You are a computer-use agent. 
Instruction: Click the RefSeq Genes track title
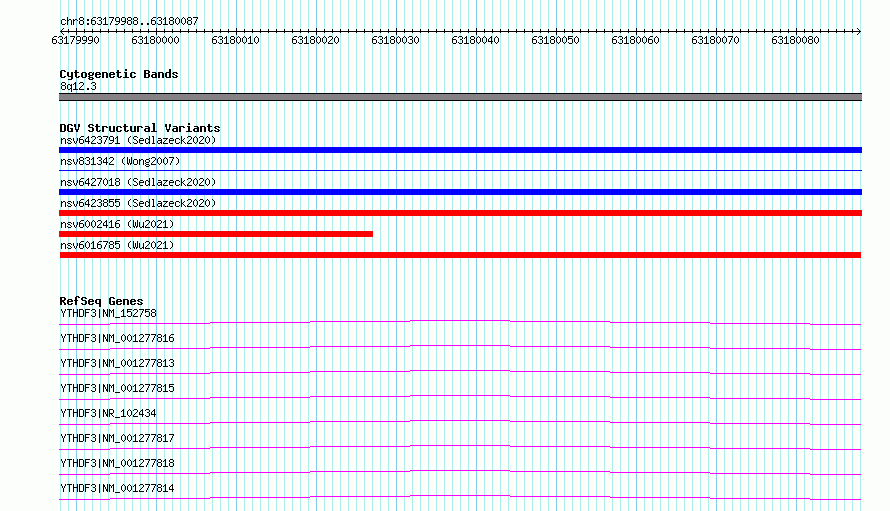click(x=101, y=301)
